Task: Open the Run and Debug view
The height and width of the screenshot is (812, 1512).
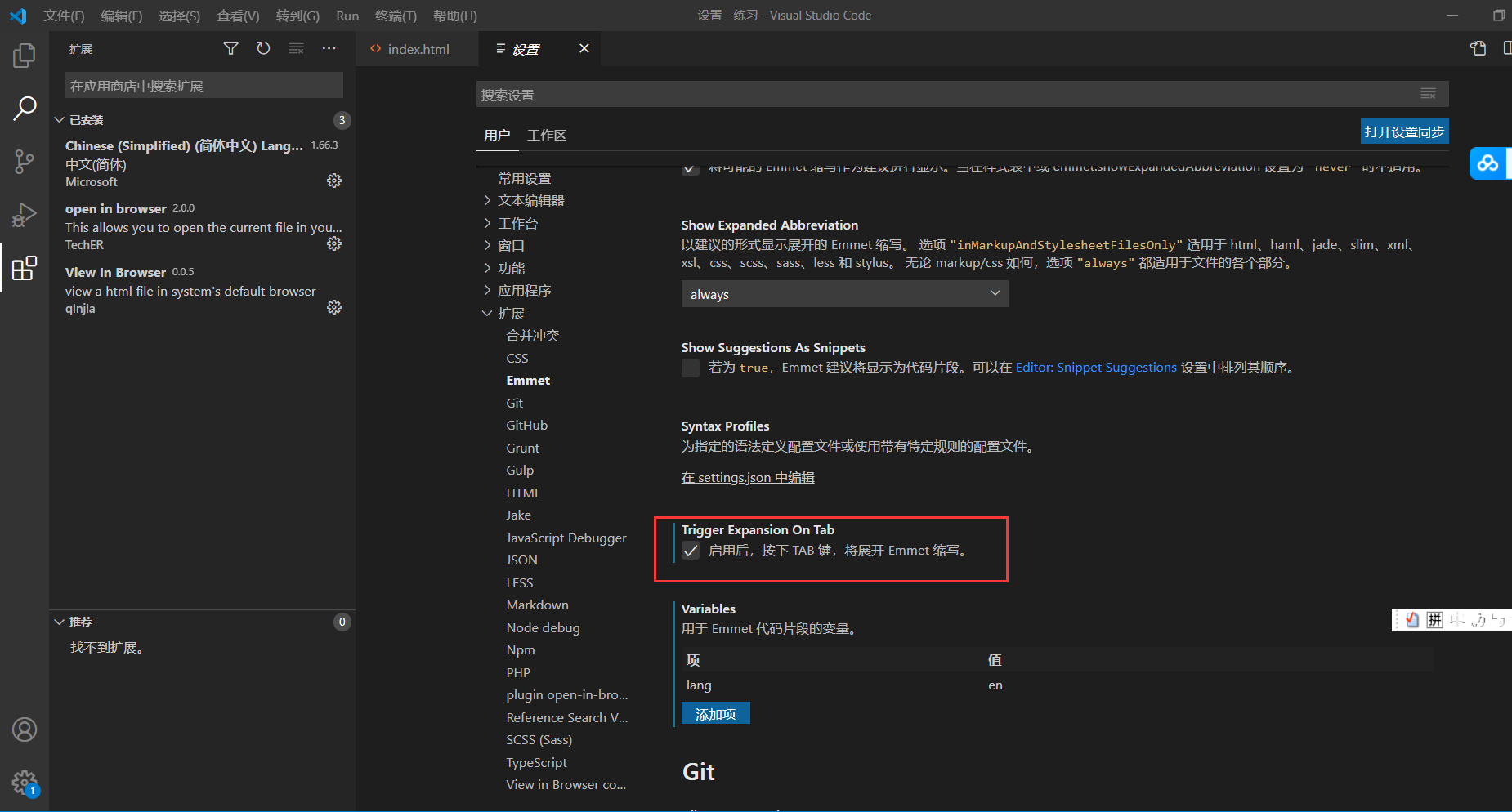Action: click(25, 215)
